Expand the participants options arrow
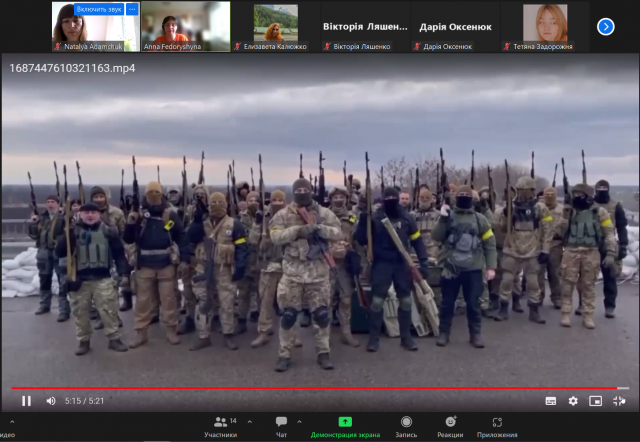The height and width of the screenshot is (442, 640). pyautogui.click(x=250, y=422)
